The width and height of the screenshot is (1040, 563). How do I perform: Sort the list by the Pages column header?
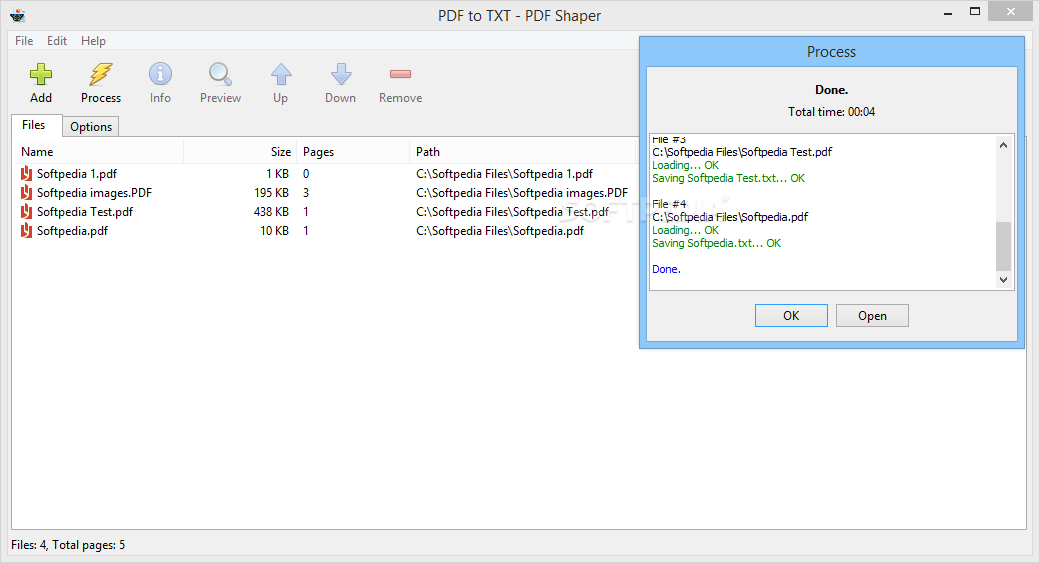[353, 152]
